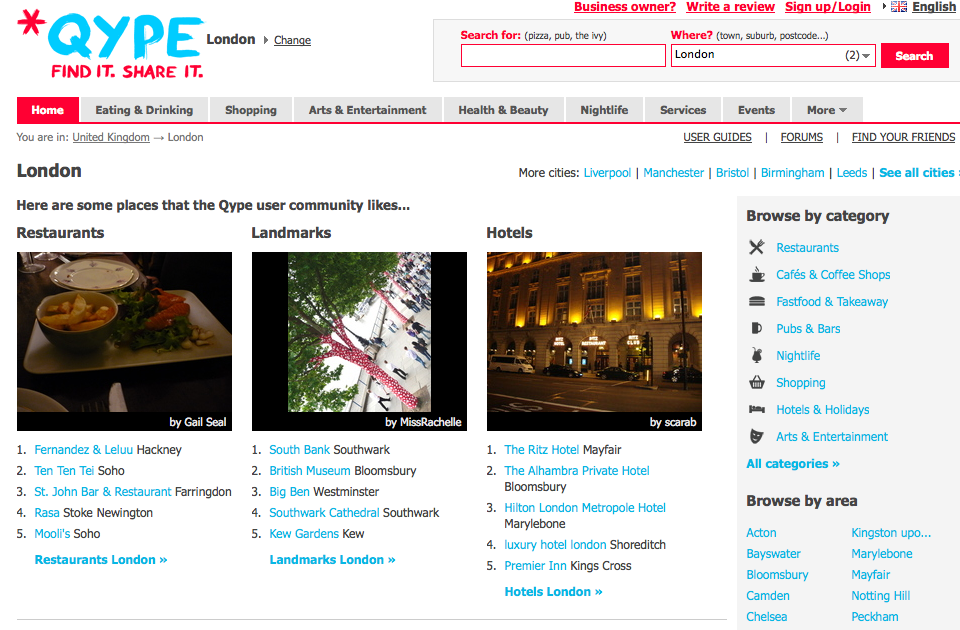Viewport: 960px width, 630px height.
Task: Open the Landmarks photo by MissRachelle
Action: point(359,341)
